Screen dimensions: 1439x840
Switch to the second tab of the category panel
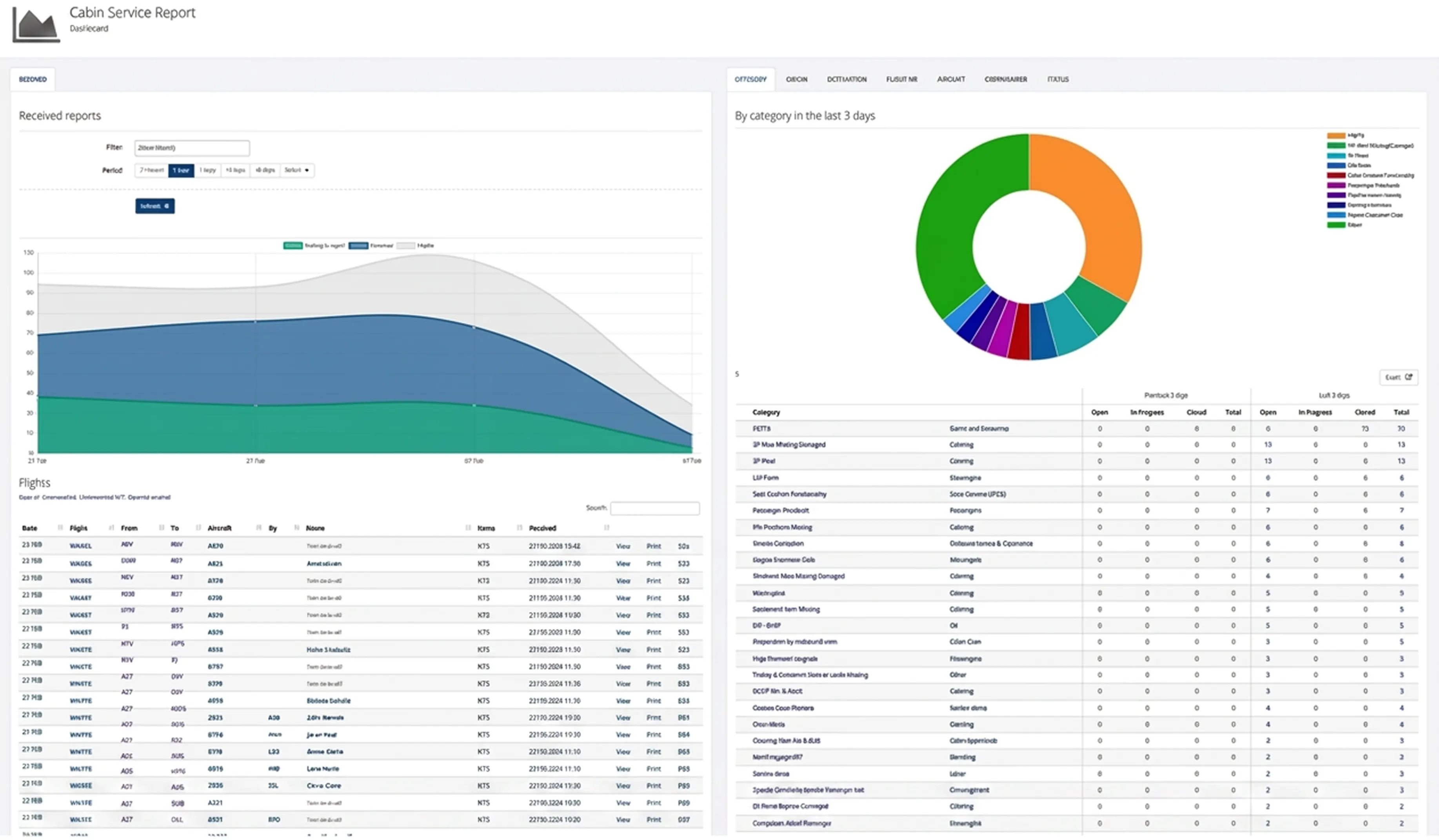click(x=797, y=79)
